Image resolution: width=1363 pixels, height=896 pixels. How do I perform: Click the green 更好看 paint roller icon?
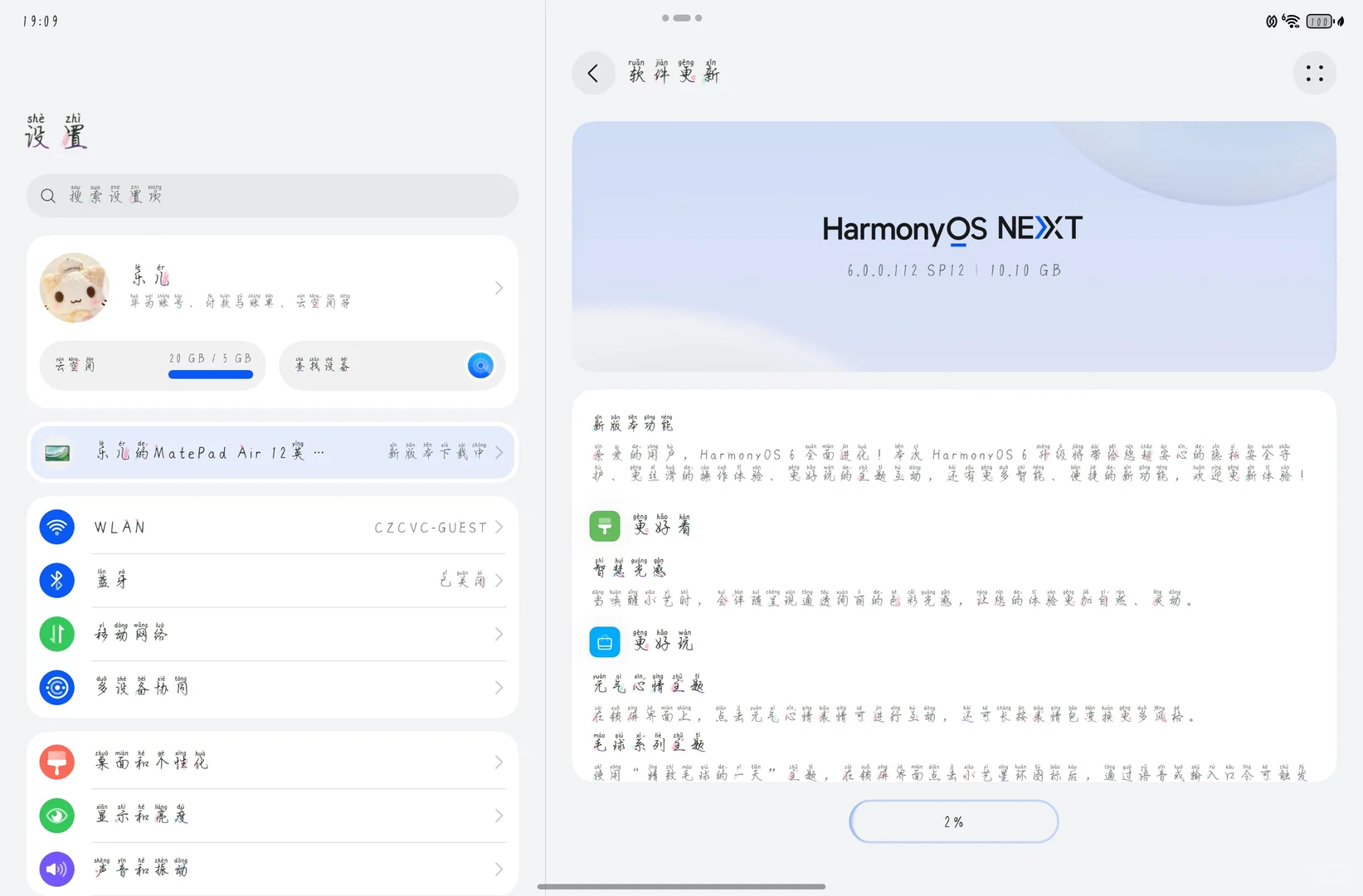(x=605, y=526)
